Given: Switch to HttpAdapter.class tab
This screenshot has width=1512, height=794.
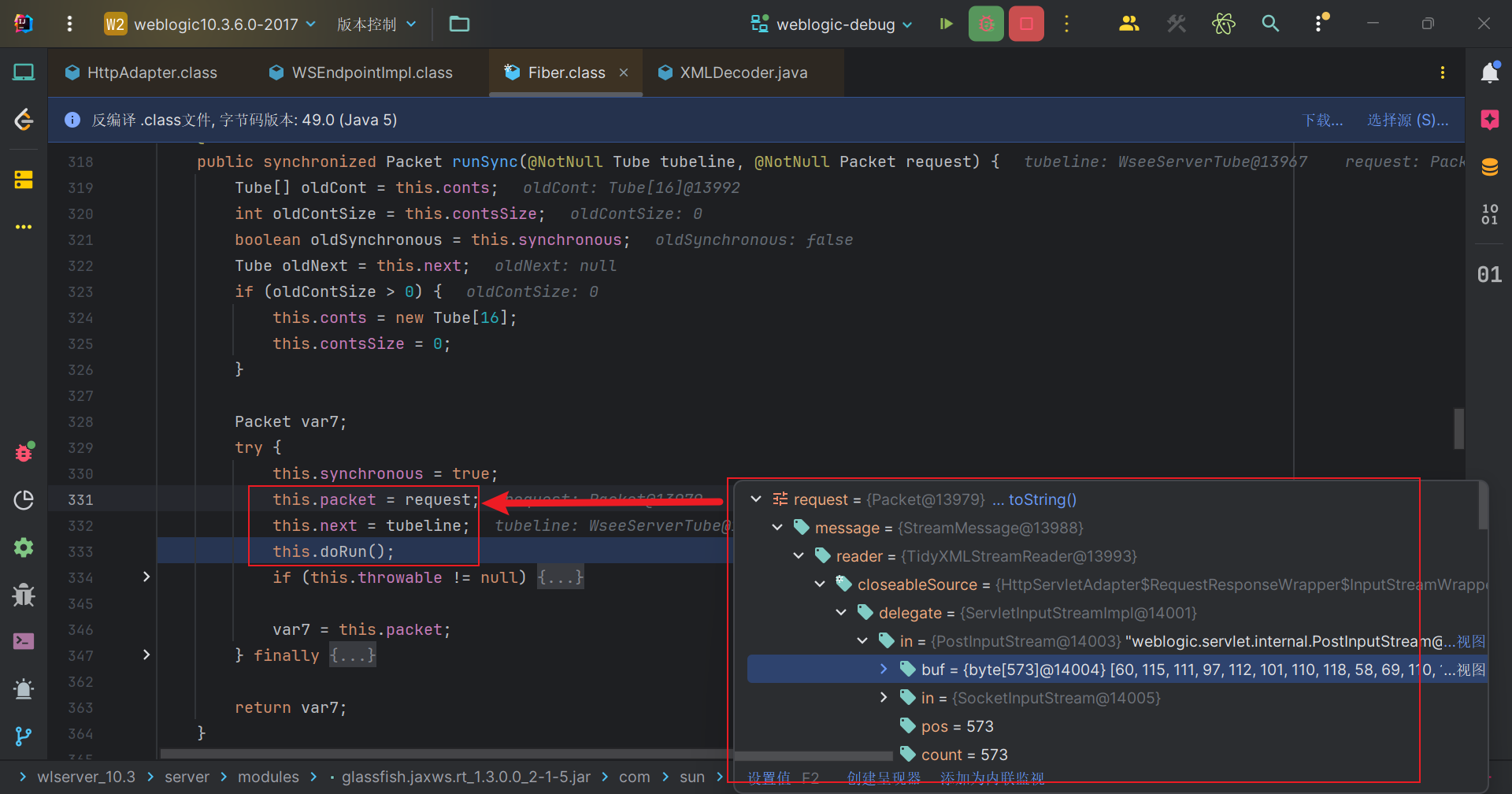Looking at the screenshot, I should pos(141,72).
